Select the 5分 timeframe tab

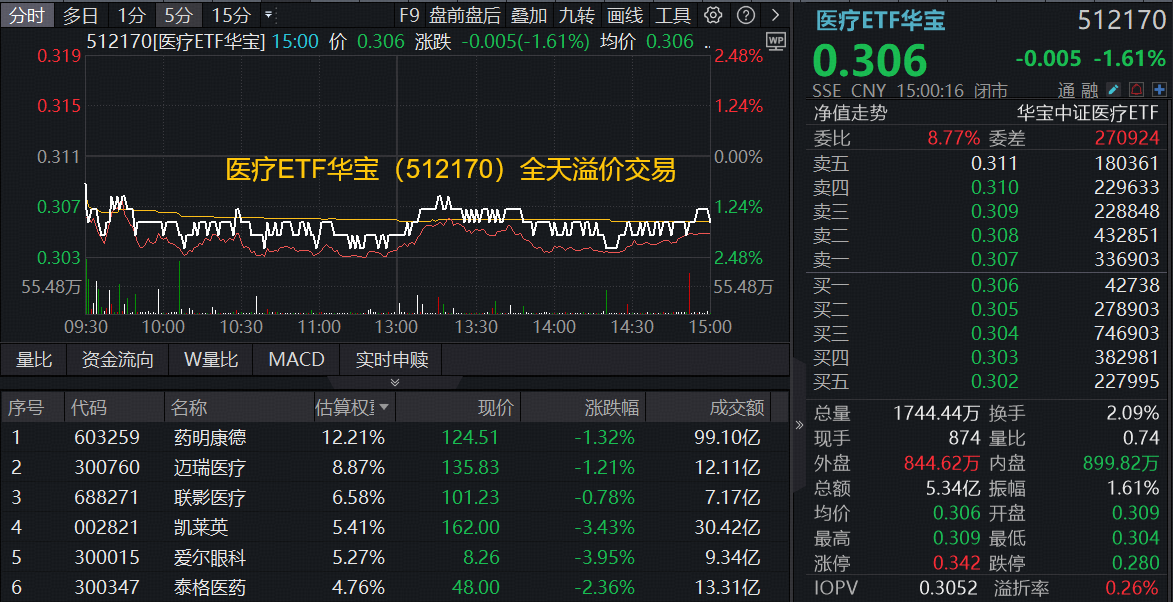(178, 15)
